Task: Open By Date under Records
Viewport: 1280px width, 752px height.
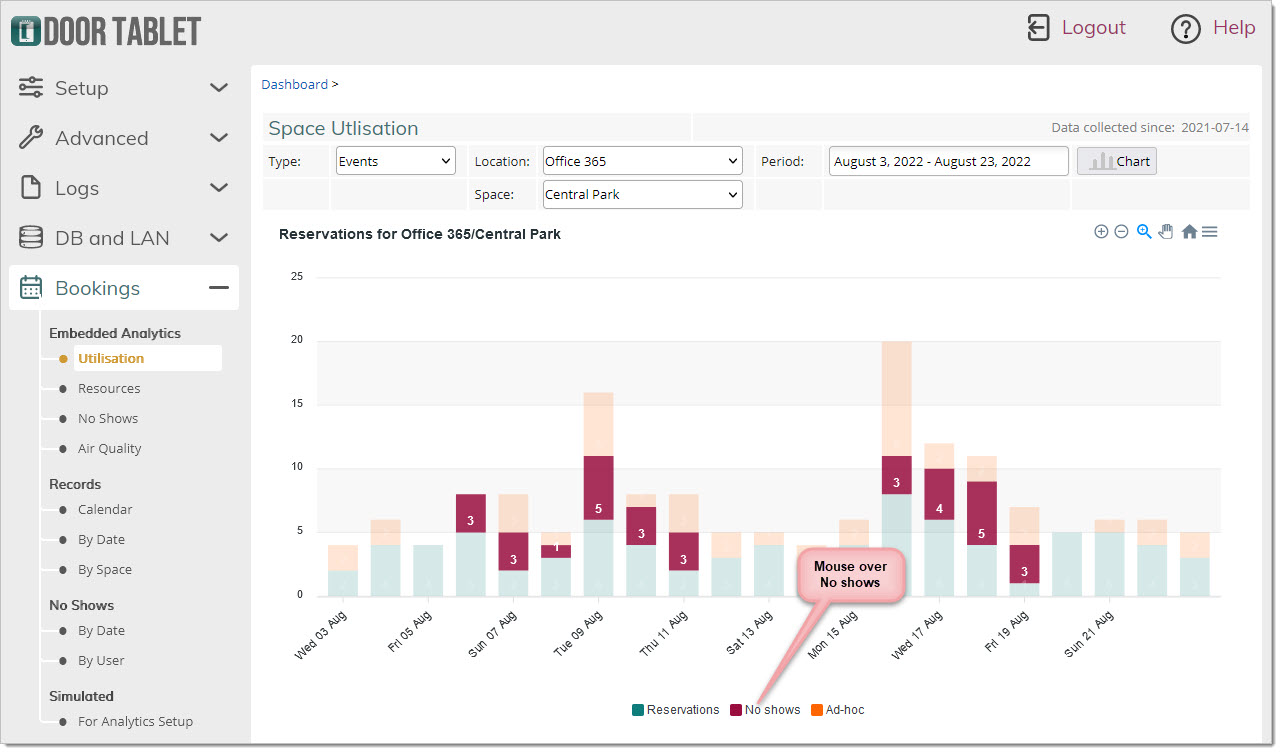Action: pyautogui.click(x=101, y=539)
